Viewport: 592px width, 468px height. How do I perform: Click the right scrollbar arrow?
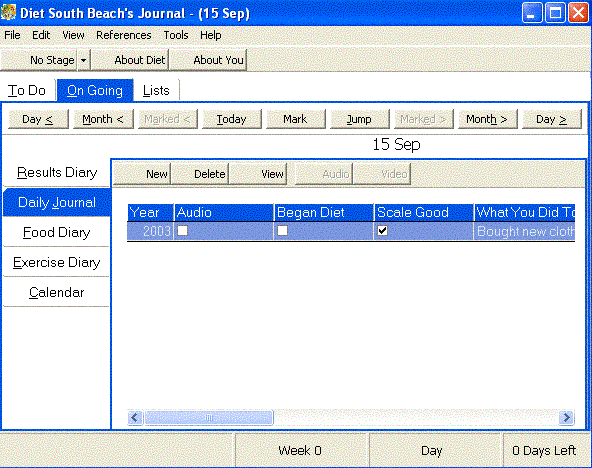coord(567,417)
